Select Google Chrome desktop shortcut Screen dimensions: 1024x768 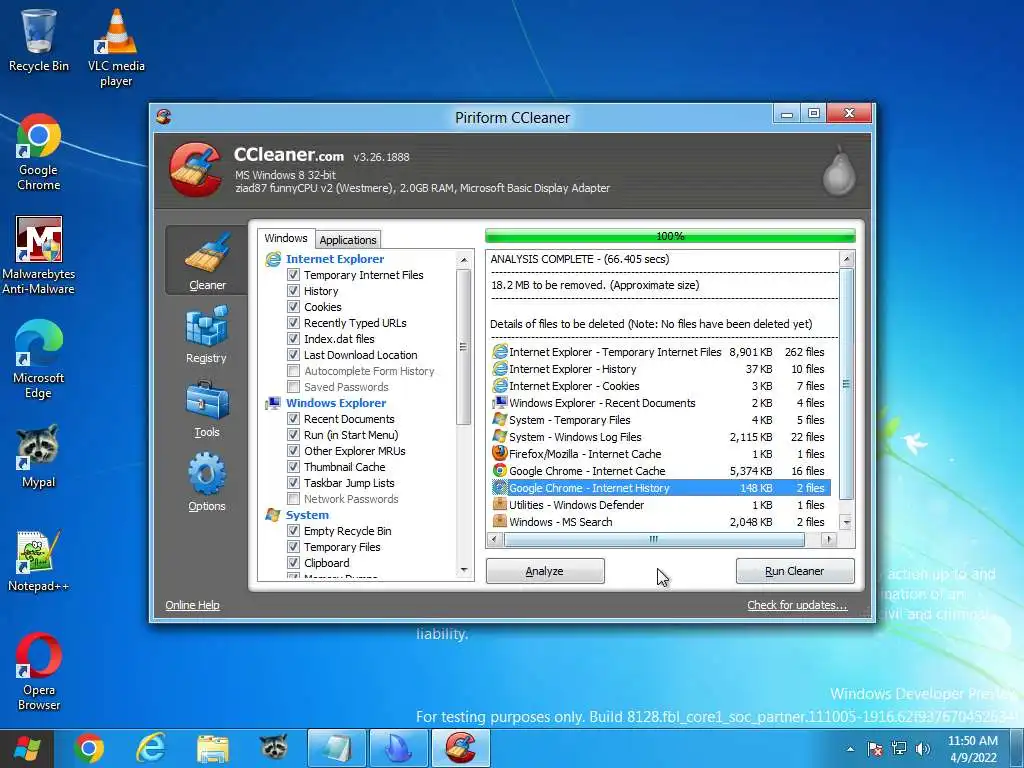pos(39,153)
